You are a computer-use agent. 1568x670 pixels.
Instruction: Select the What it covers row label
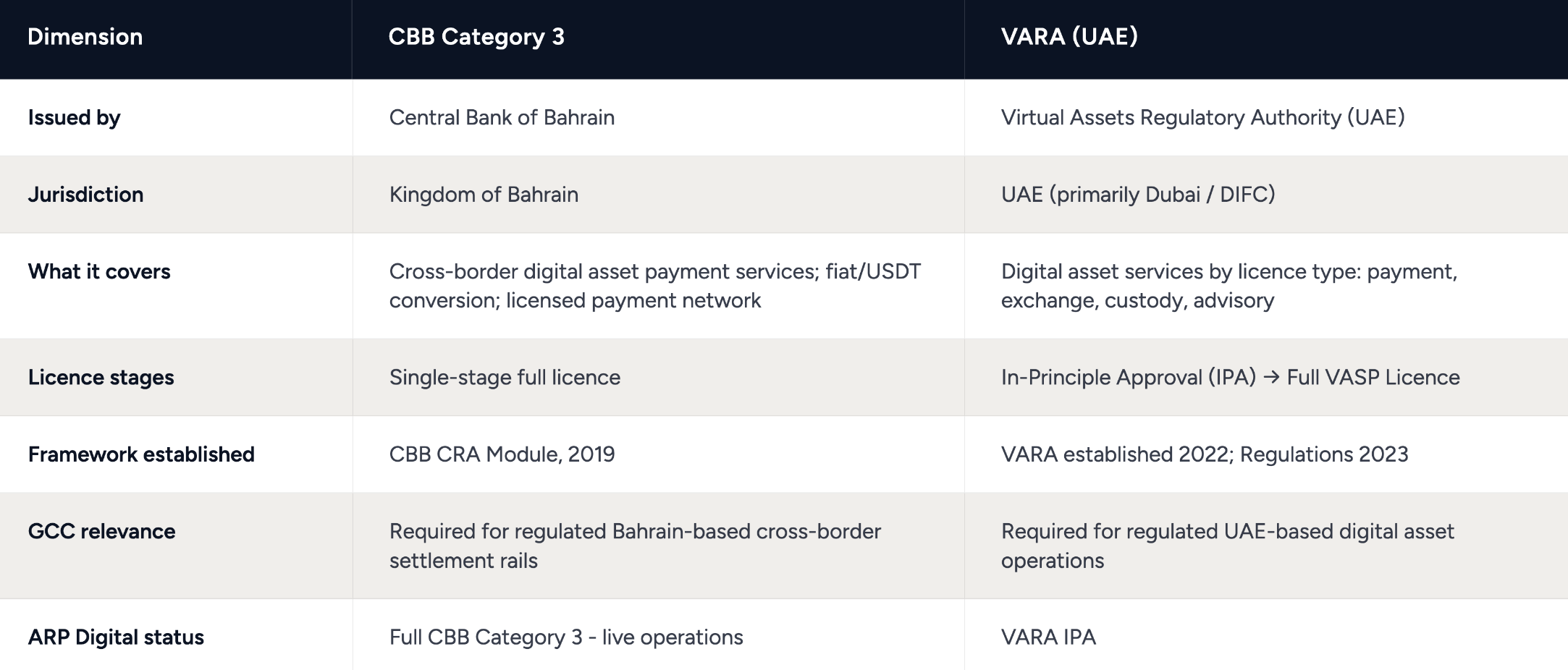tap(99, 271)
